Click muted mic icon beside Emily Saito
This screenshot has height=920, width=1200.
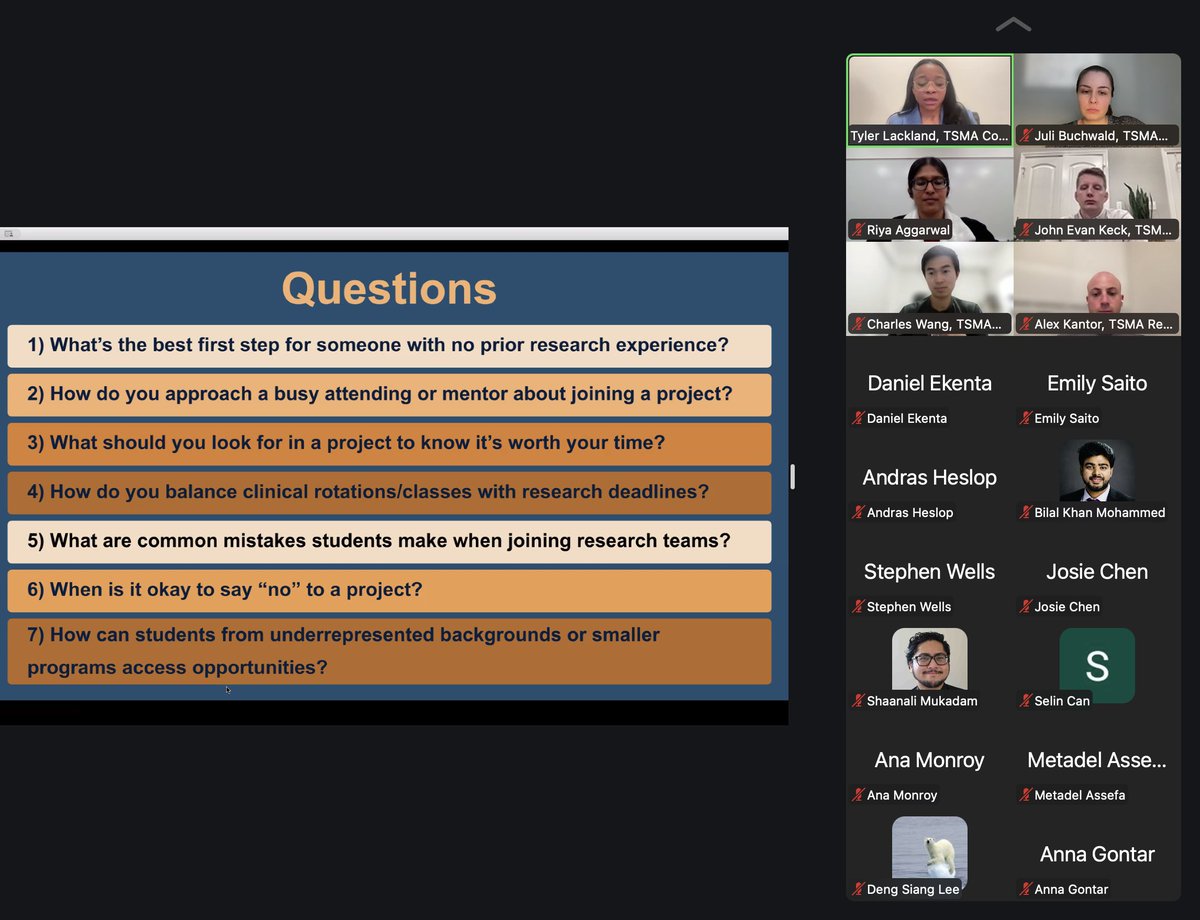point(1025,418)
